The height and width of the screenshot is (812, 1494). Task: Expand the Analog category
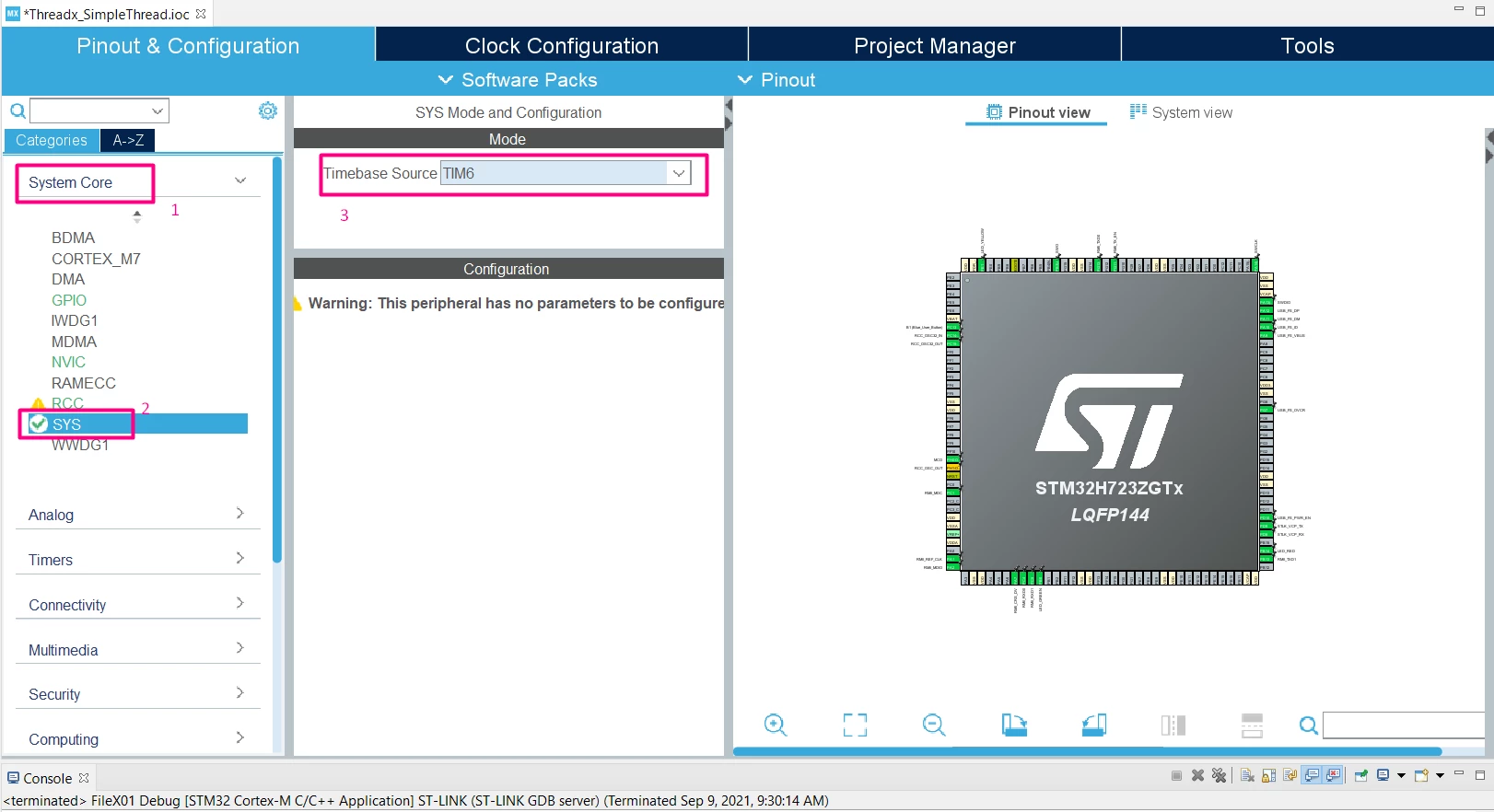[x=138, y=514]
